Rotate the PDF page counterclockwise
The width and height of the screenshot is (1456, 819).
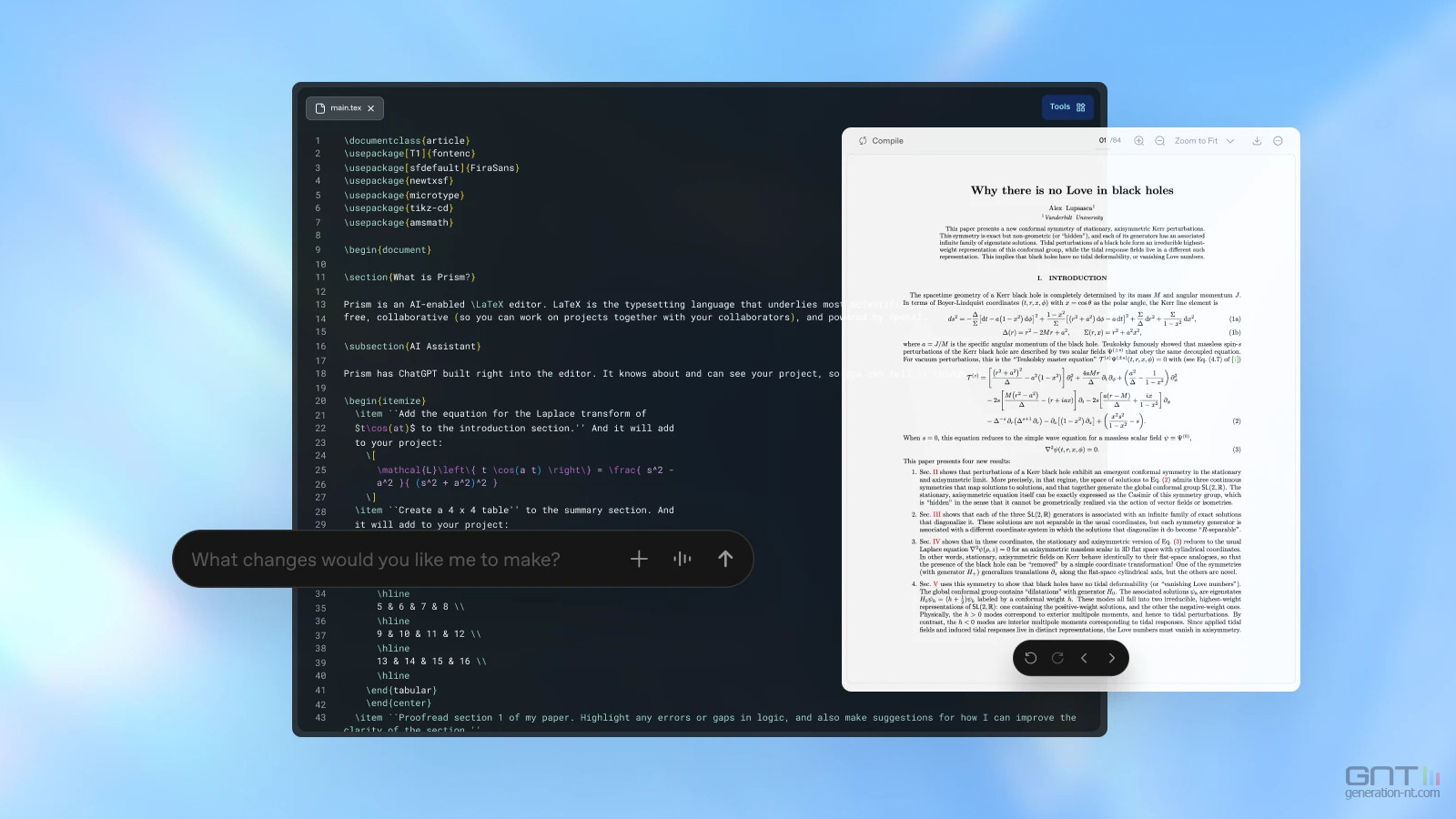coord(1031,658)
